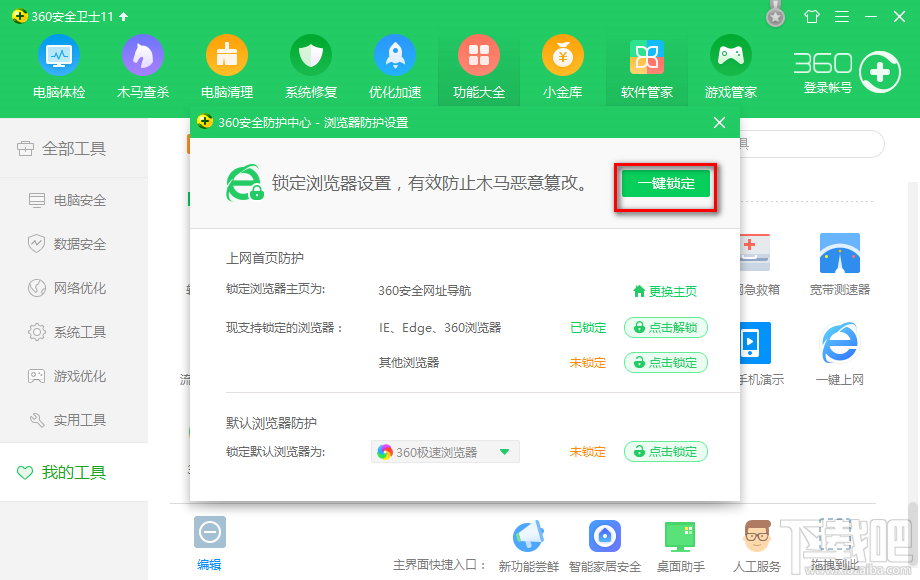Start 优化加速 speed optimization
Viewport: 920px width, 580px height.
394,66
